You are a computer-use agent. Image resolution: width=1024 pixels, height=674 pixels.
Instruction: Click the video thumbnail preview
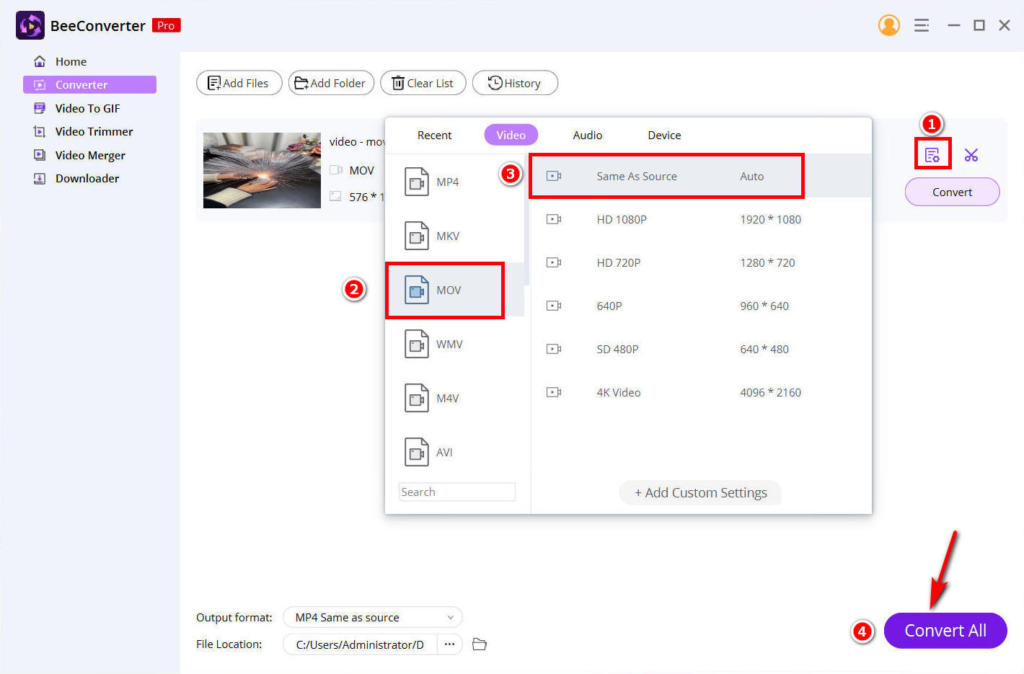click(261, 171)
